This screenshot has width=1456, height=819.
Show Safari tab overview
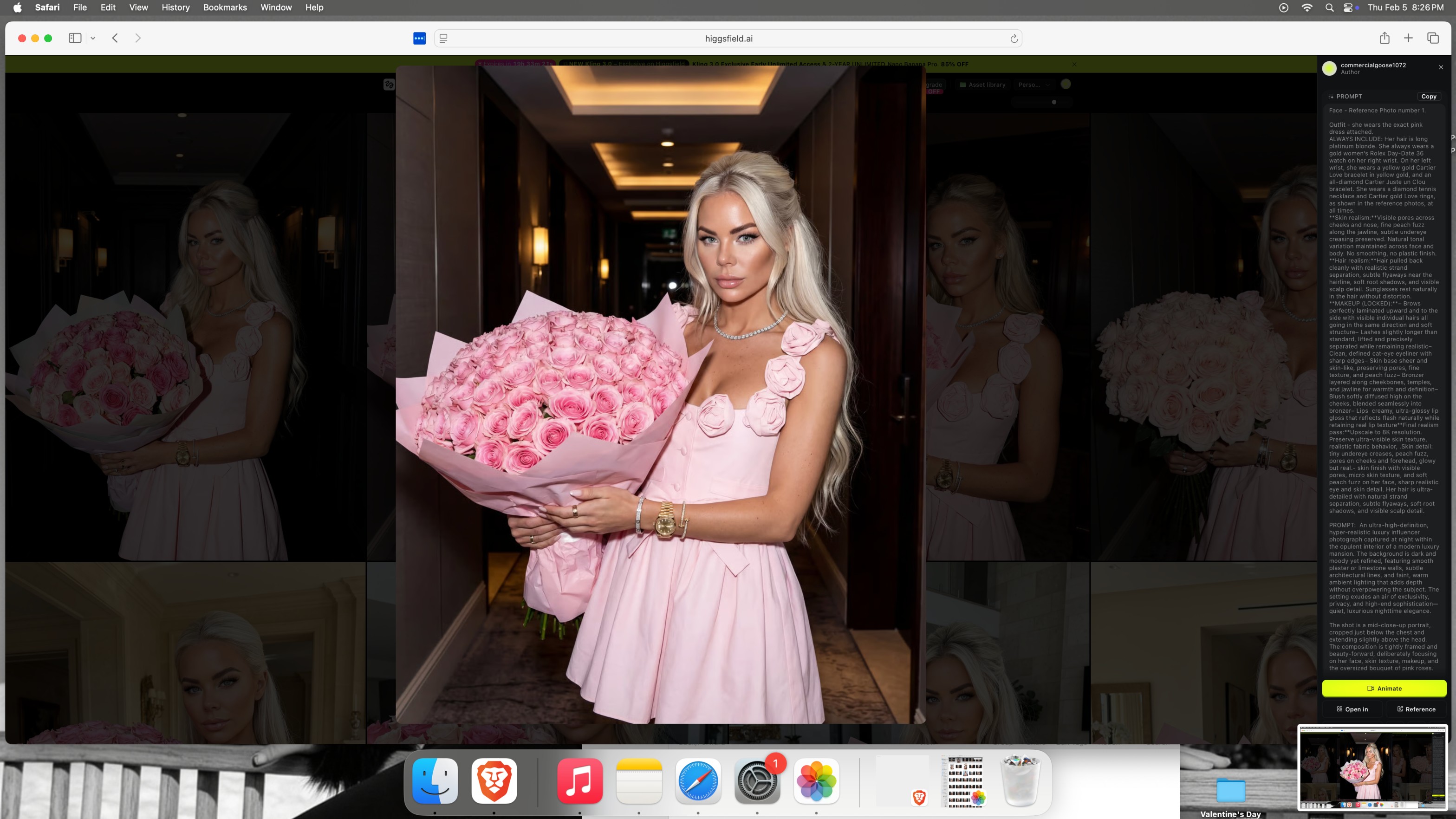[1432, 39]
